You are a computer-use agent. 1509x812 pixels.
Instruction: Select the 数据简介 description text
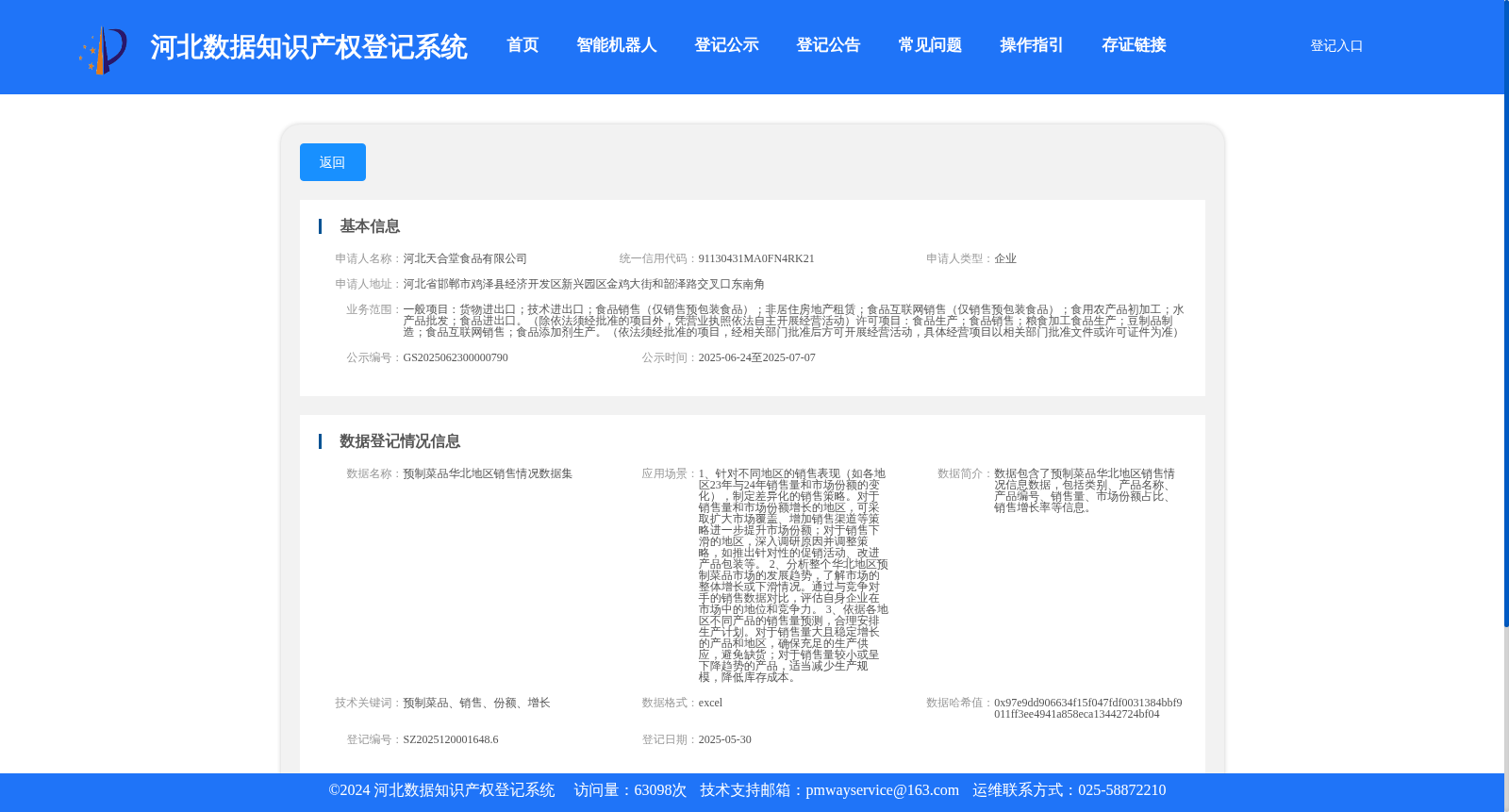[1085, 490]
